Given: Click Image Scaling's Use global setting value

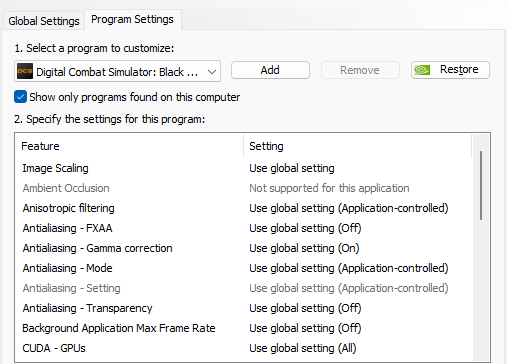Looking at the screenshot, I should pos(292,168).
